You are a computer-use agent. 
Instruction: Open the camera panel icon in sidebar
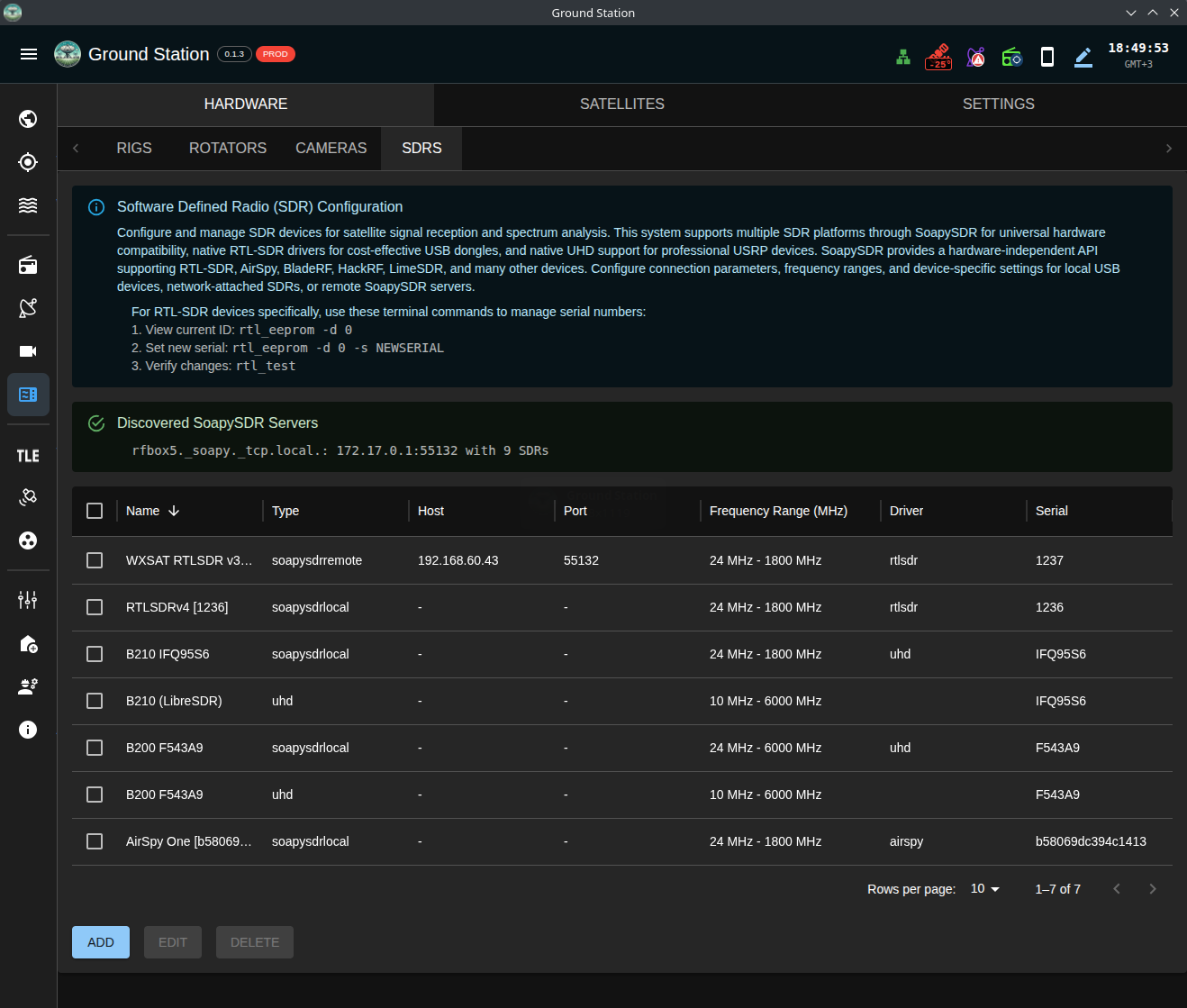click(x=28, y=351)
